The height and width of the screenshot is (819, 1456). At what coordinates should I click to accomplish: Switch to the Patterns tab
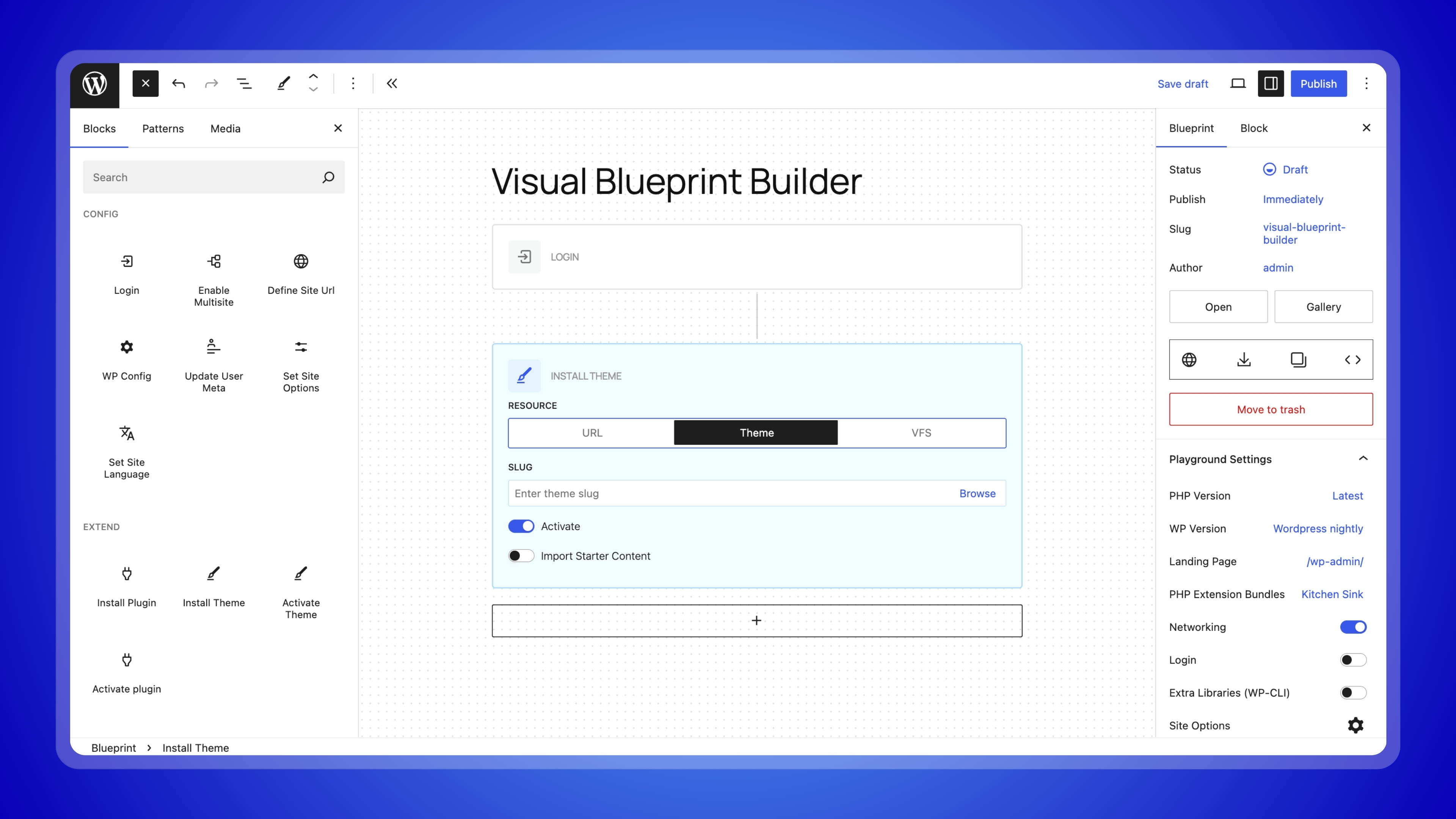tap(163, 128)
